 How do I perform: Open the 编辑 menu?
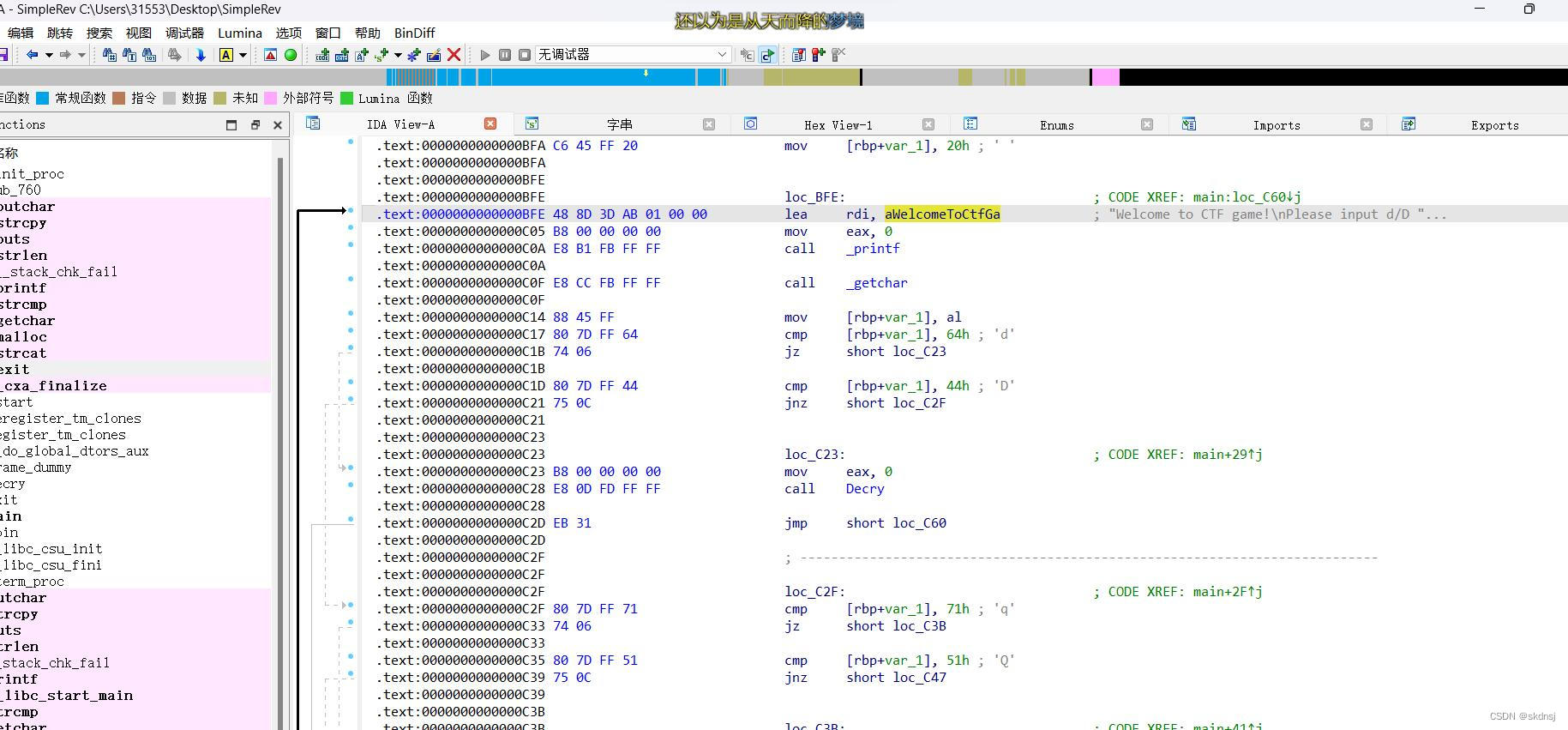click(x=20, y=33)
